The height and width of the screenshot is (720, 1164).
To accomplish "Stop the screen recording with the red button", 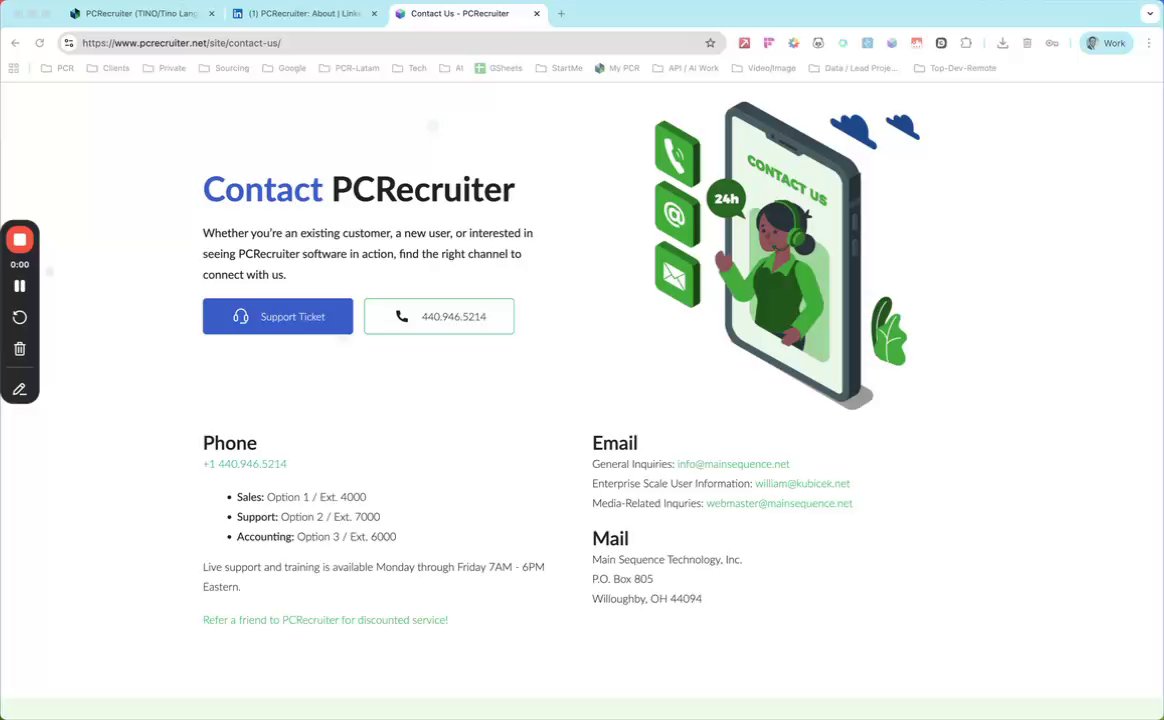I will point(20,240).
